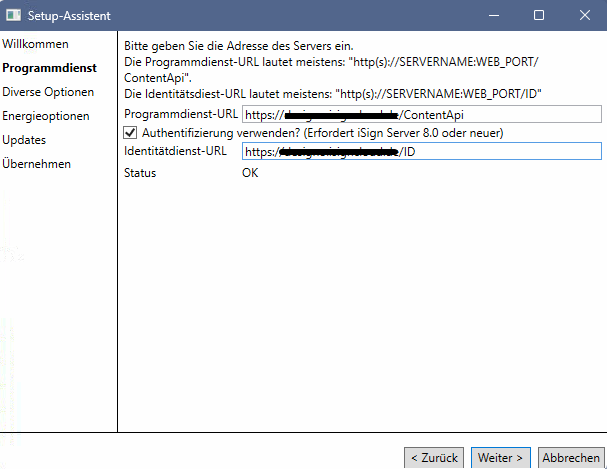
Task: Click the Status label
Action: [x=140, y=173]
